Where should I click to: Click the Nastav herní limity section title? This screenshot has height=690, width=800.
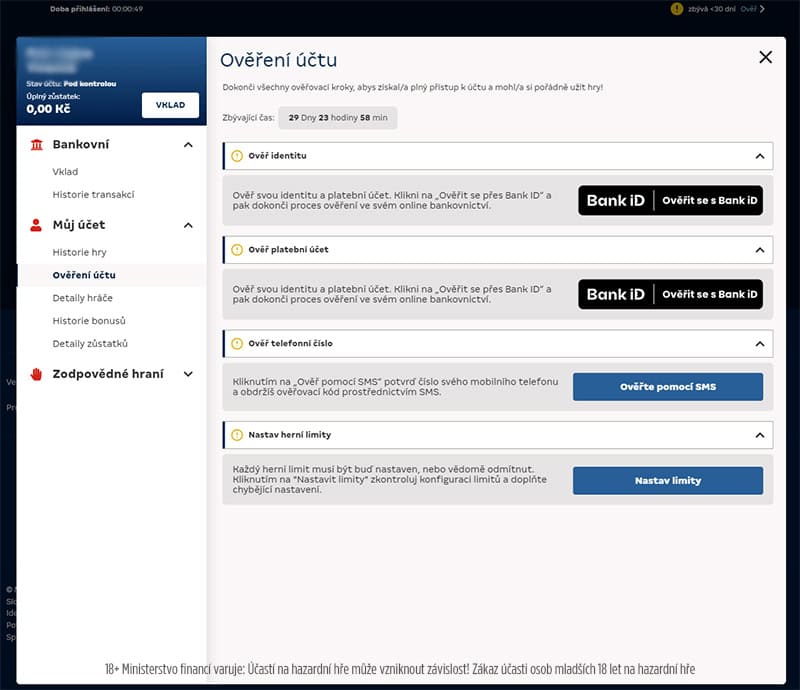(290, 435)
